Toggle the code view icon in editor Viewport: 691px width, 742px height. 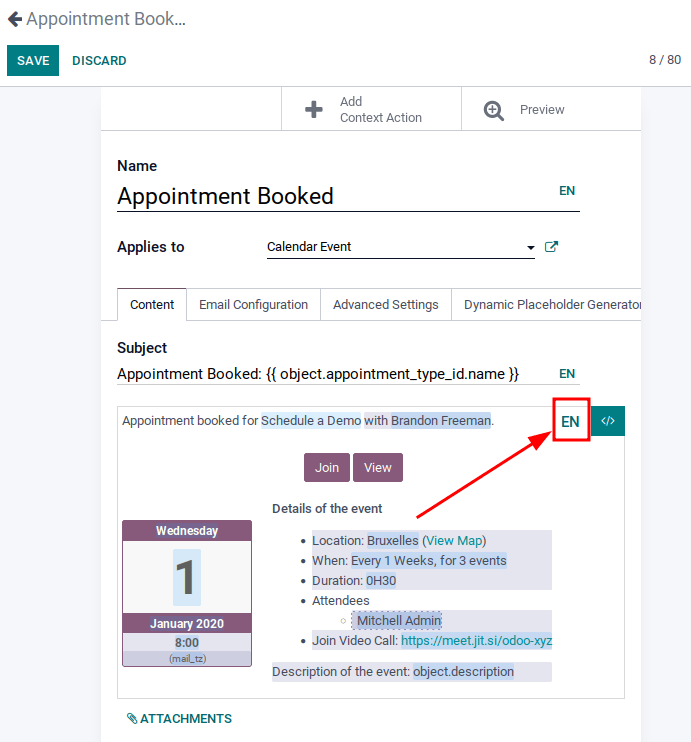coord(608,421)
